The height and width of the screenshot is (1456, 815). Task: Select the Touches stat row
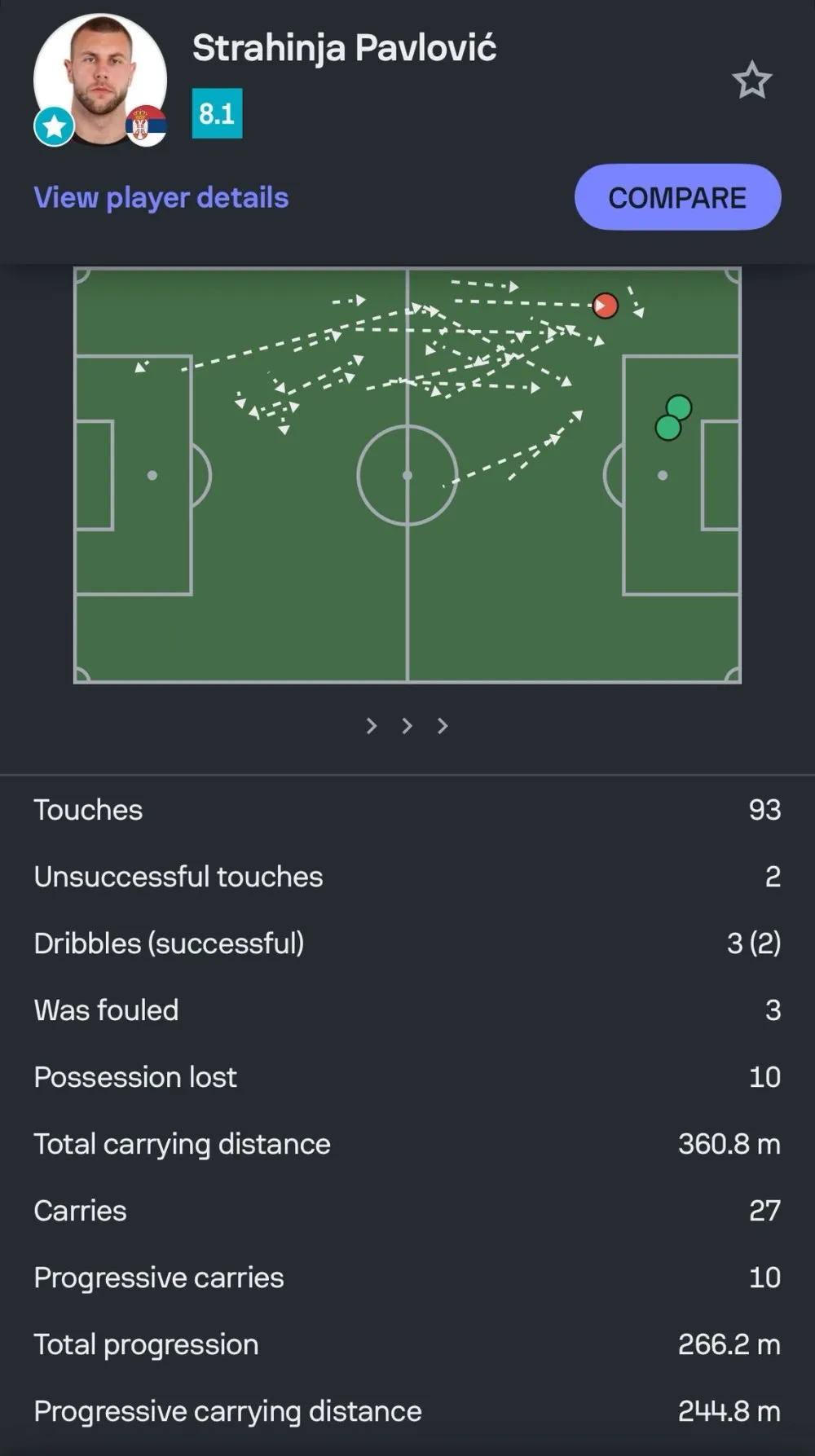(407, 810)
